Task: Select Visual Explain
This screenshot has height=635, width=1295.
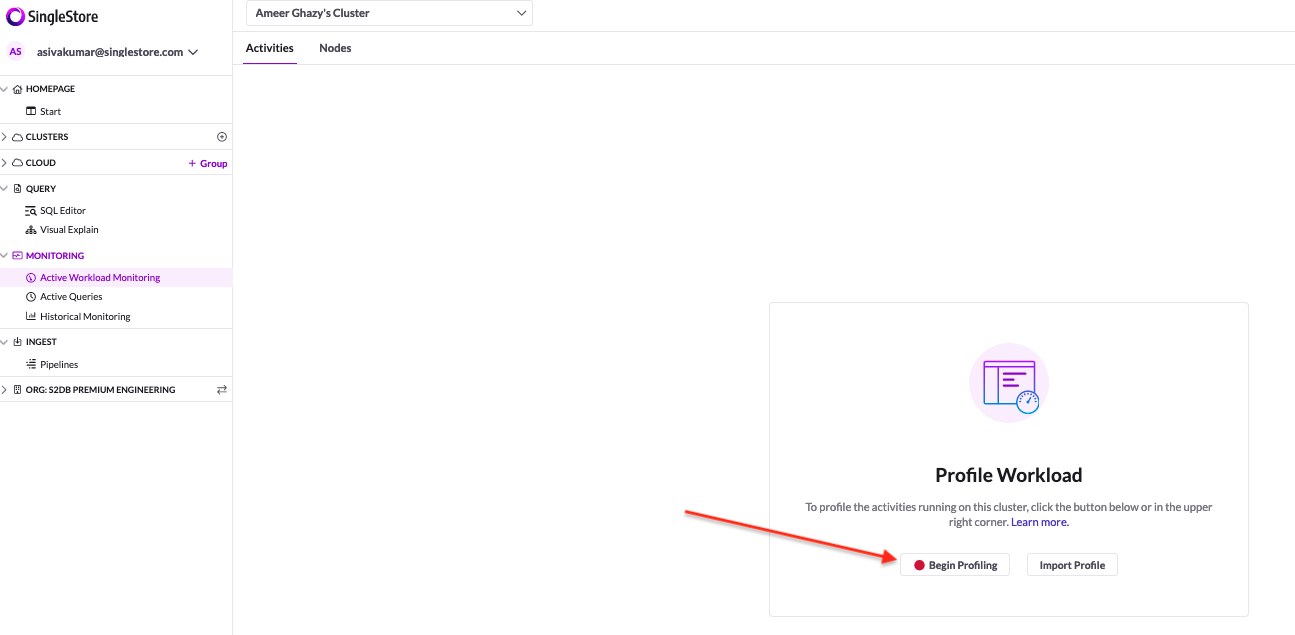Action: [x=70, y=229]
